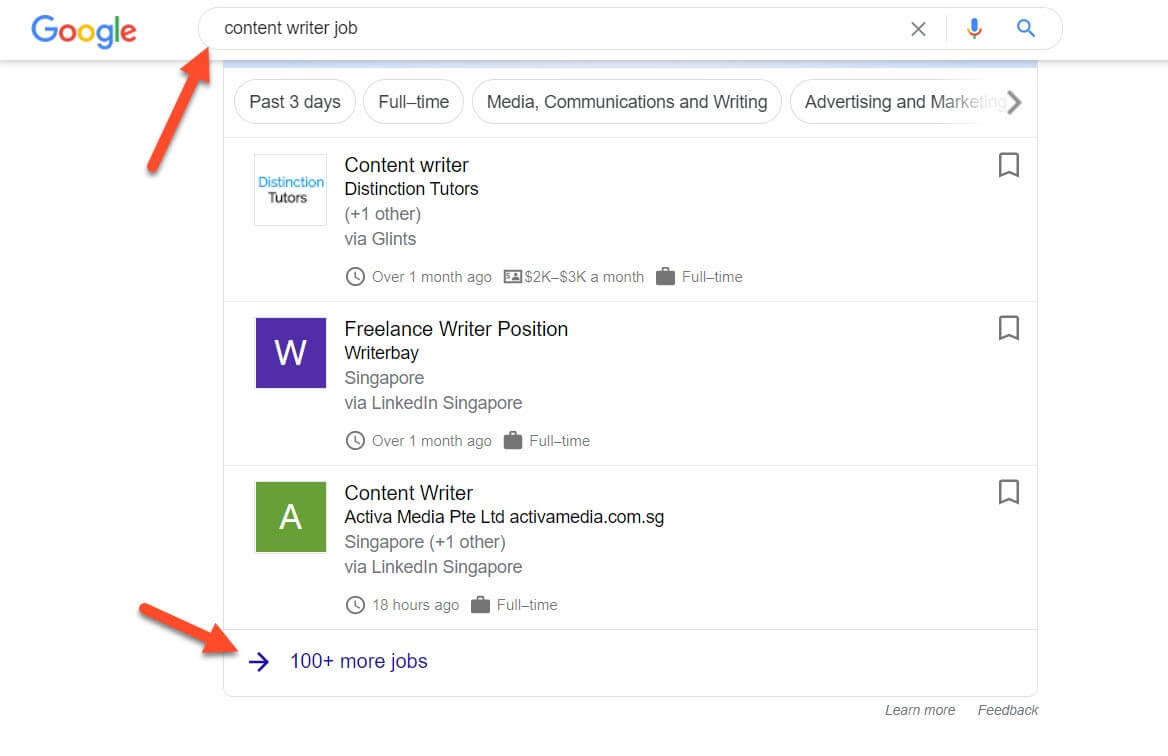Select the 'Writerbay' company name
This screenshot has width=1168, height=756.
381,353
